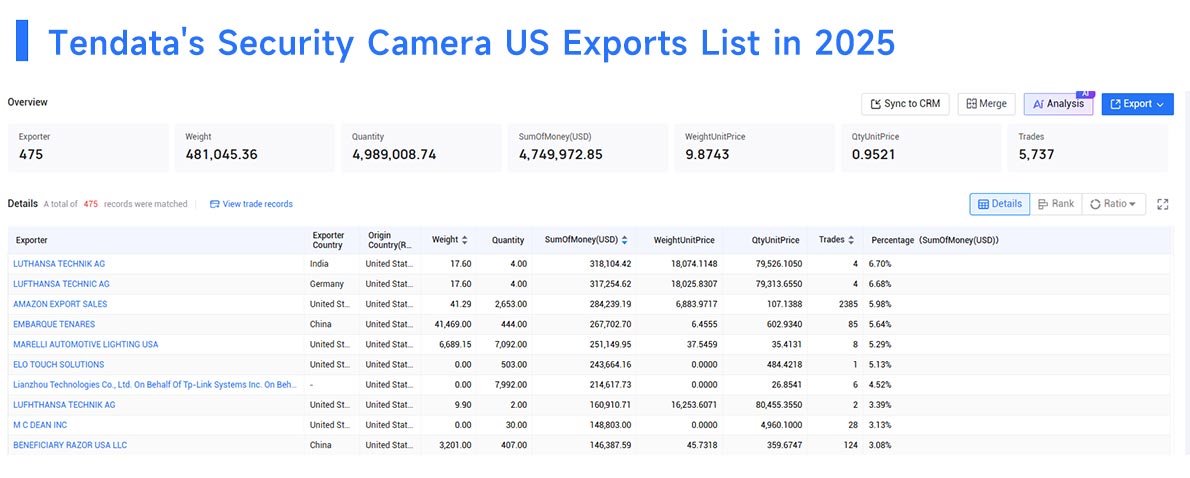The height and width of the screenshot is (478, 1190).
Task: Click the QtyUnitPrice column header
Action: pyautogui.click(x=776, y=240)
